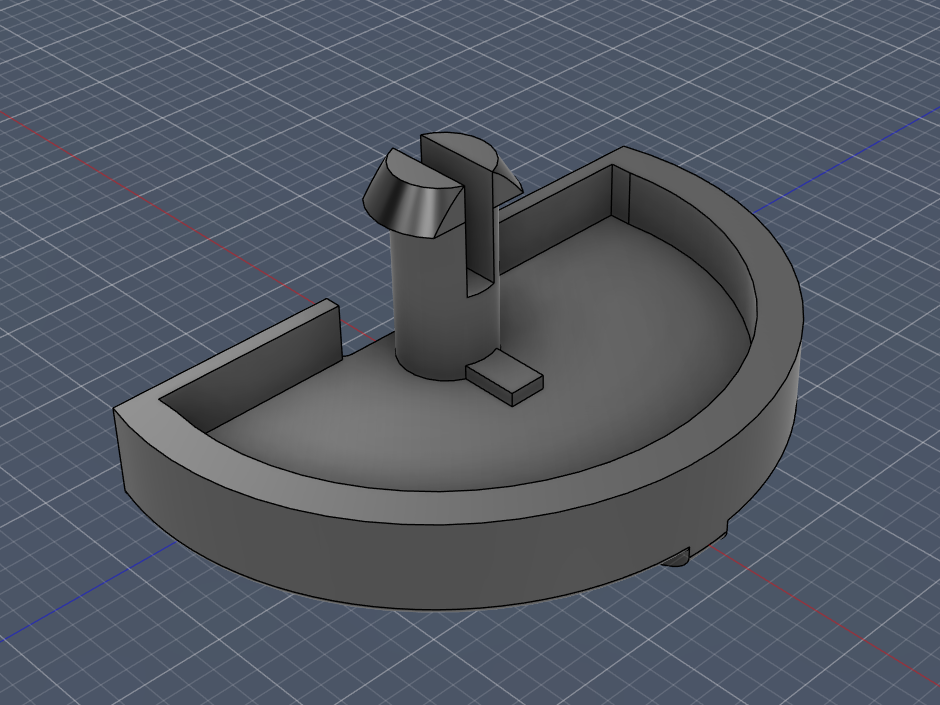Select the small rectangular block beside the post

click(x=504, y=379)
